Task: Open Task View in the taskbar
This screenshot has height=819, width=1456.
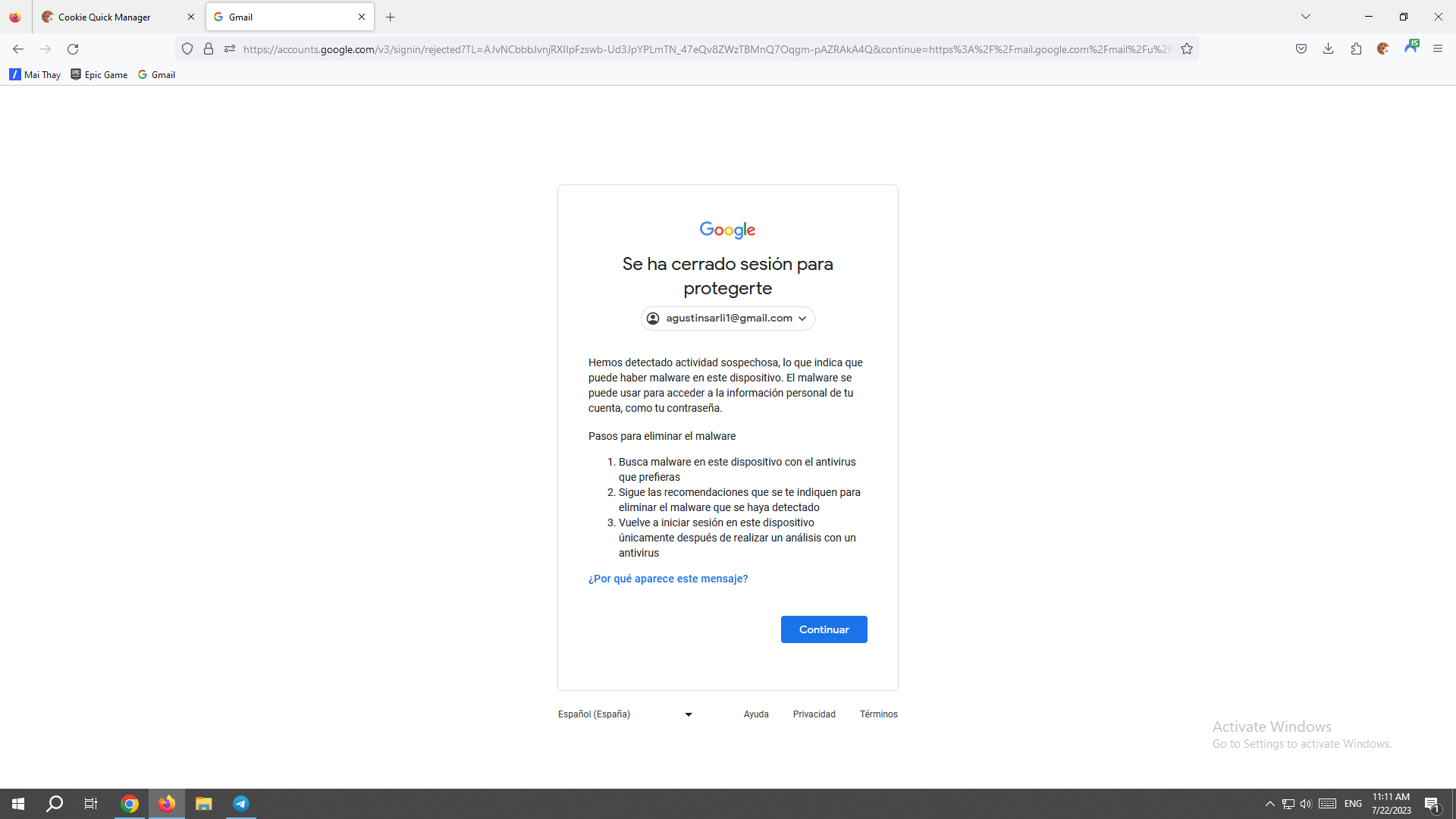Action: coord(91,804)
